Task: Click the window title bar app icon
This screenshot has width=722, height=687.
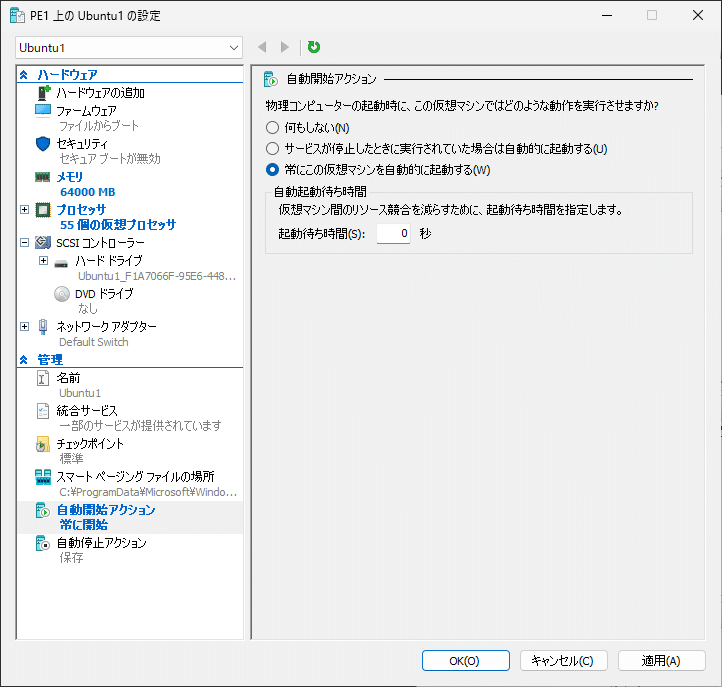Action: coord(17,15)
